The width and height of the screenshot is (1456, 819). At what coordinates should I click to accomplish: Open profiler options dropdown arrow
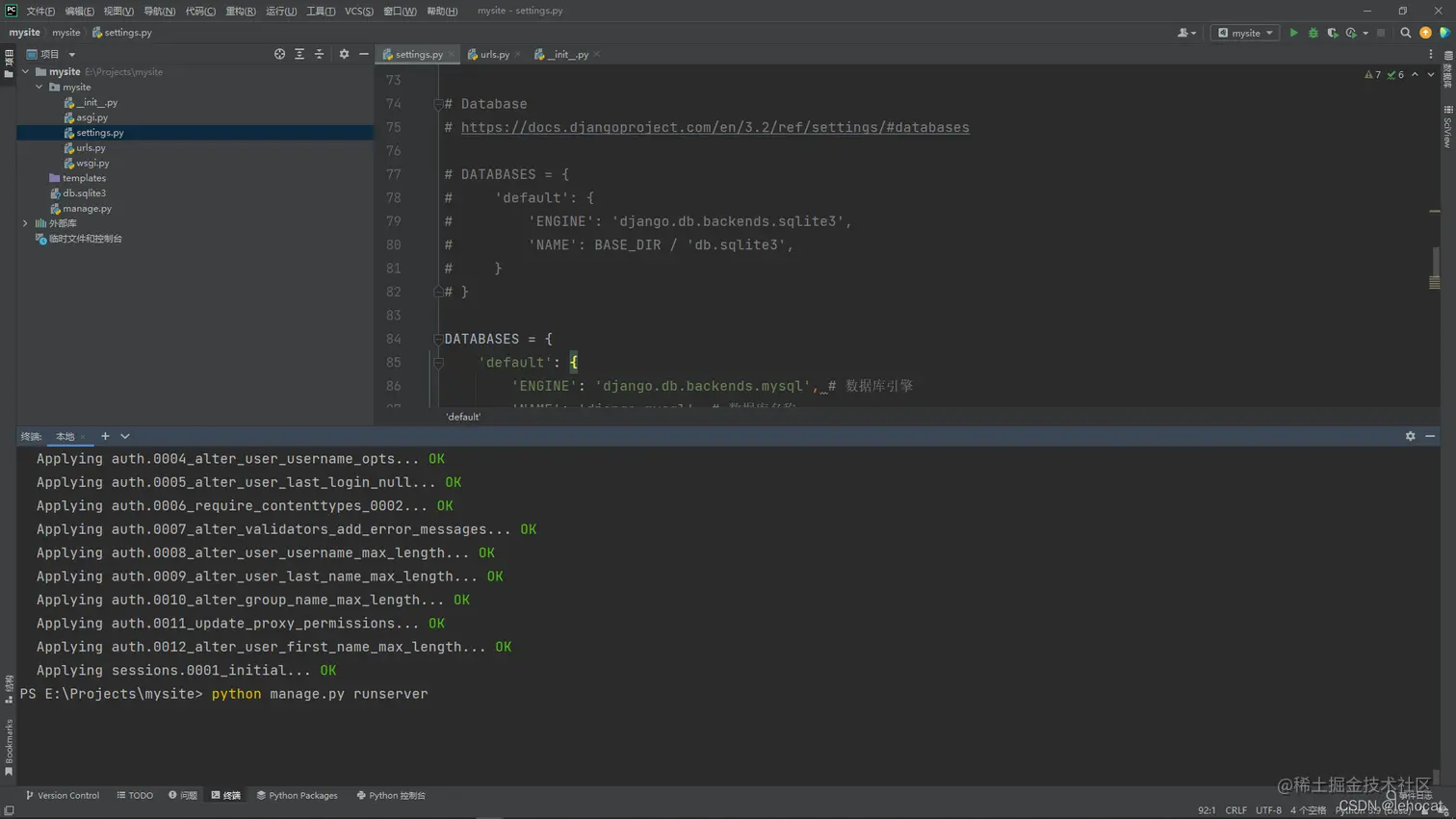(1365, 33)
